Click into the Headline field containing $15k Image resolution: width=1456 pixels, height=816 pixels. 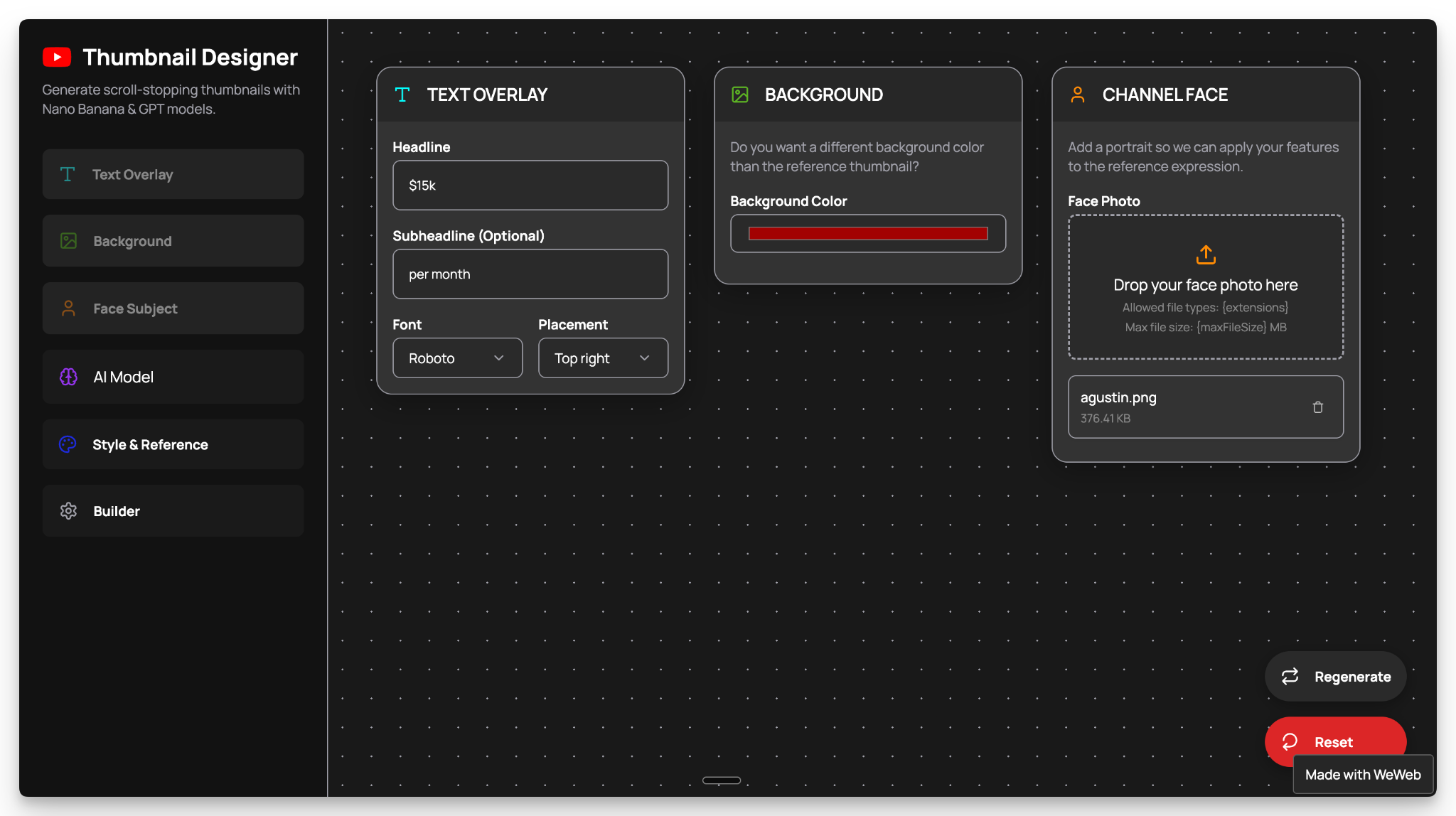[530, 186]
